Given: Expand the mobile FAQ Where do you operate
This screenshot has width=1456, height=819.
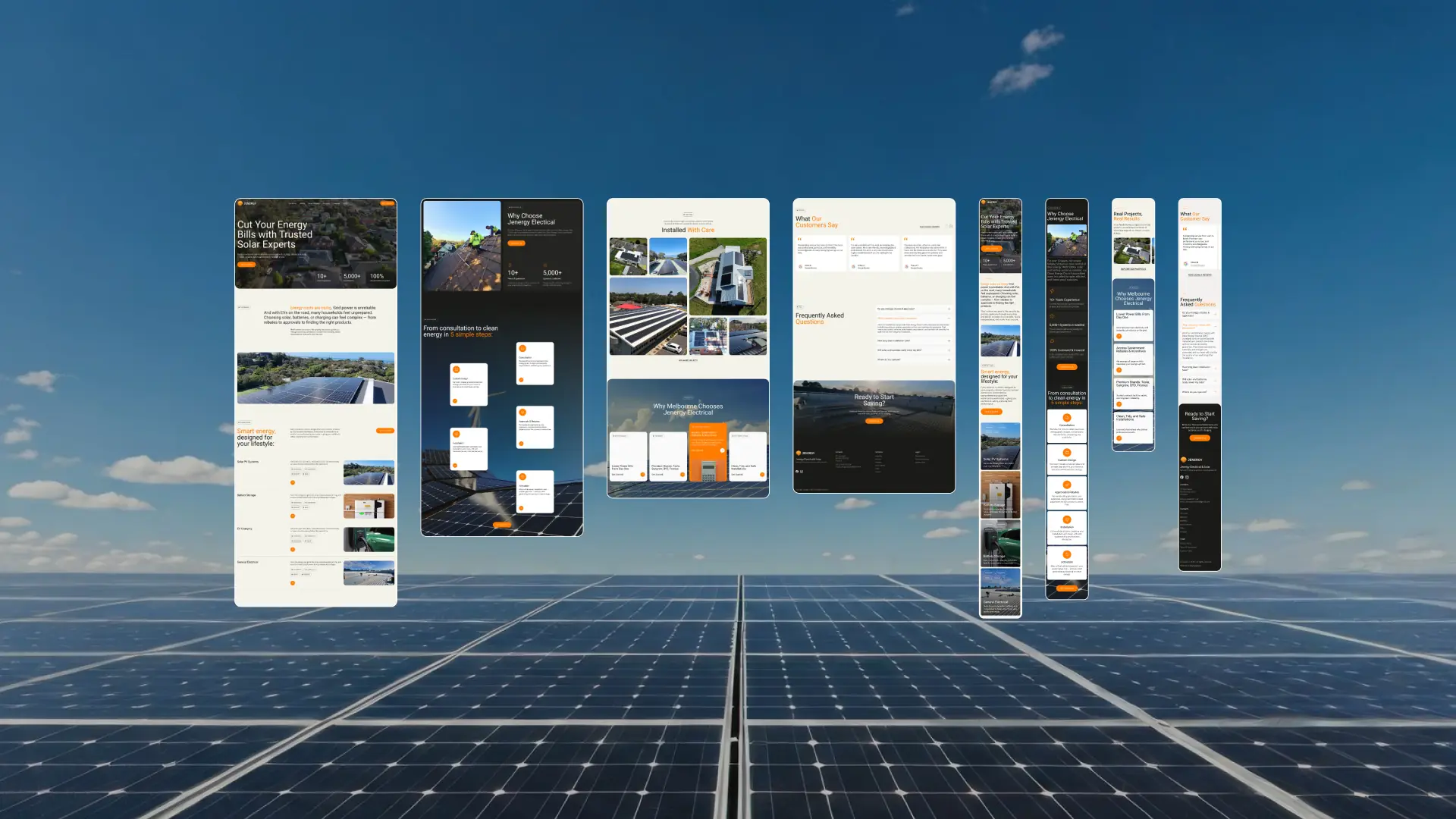Looking at the screenshot, I should 1200,391.
